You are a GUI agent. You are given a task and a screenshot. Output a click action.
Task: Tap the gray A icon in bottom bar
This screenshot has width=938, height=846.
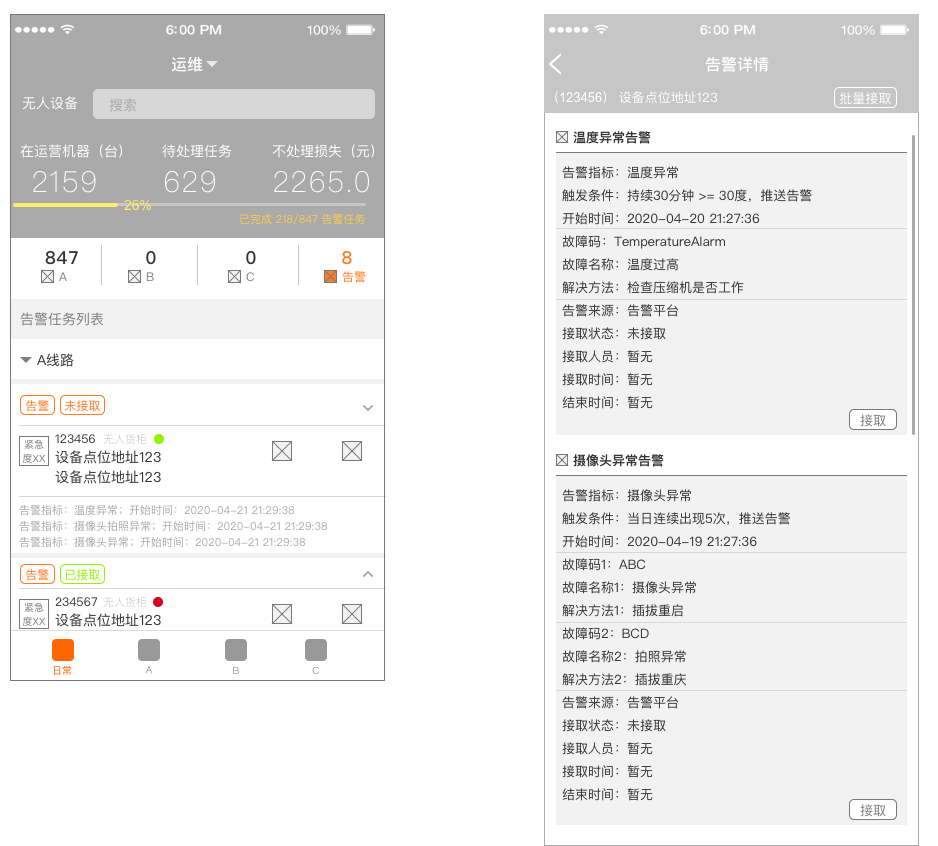[149, 650]
